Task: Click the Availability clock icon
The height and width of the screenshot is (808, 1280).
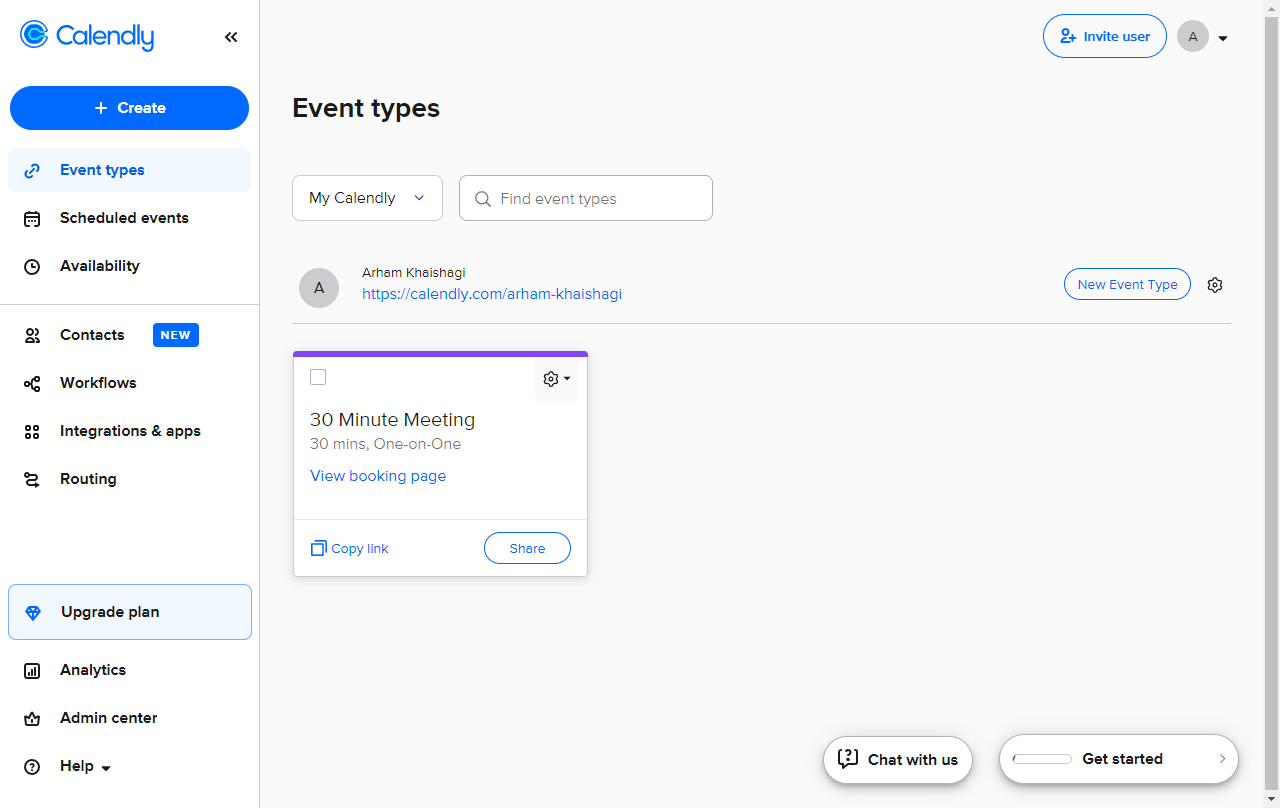Action: click(32, 267)
